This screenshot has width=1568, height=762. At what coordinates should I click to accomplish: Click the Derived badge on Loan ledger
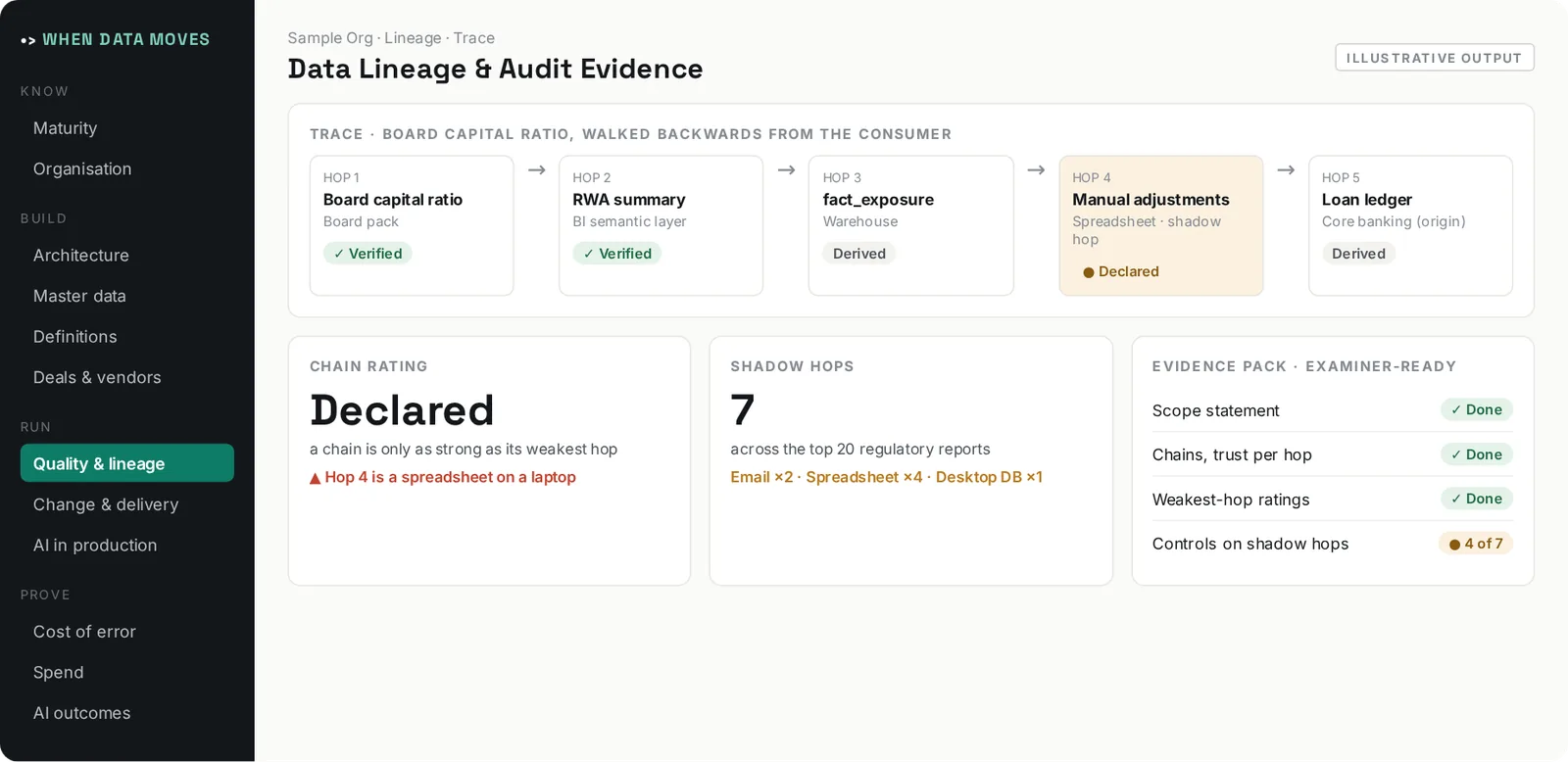[1358, 254]
